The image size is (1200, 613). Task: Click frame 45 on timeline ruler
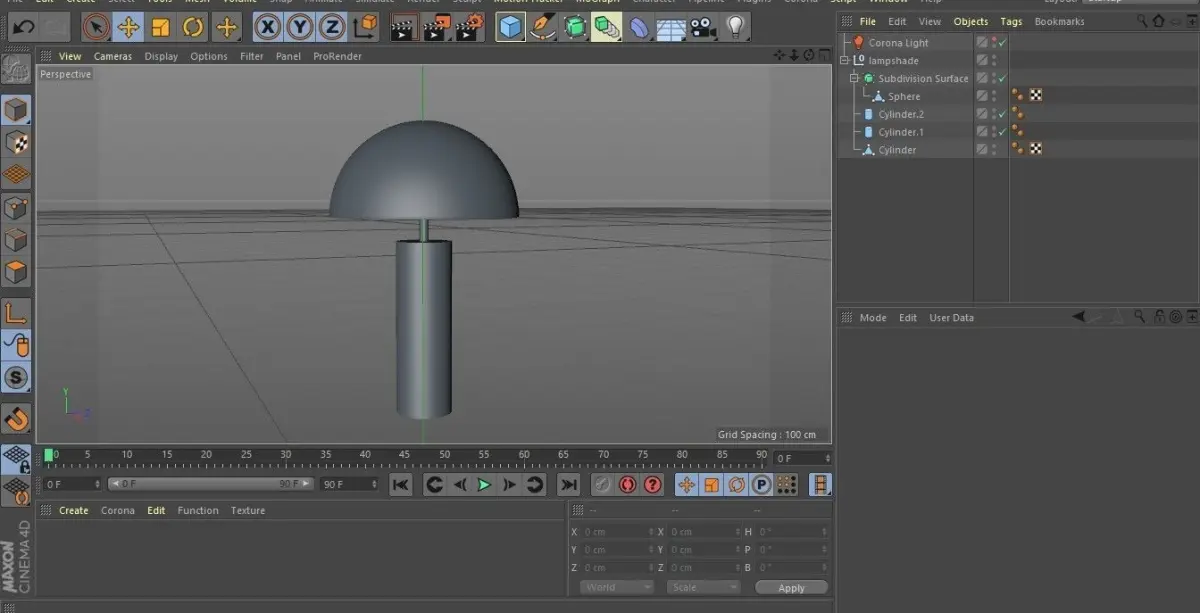pyautogui.click(x=404, y=457)
